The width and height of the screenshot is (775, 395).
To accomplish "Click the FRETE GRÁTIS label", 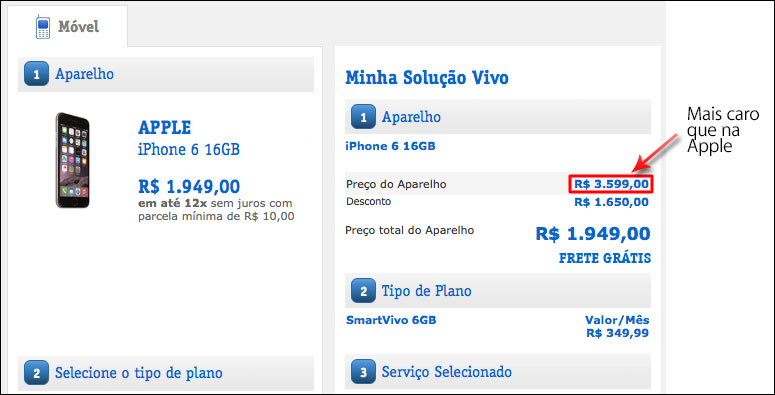I will (605, 258).
